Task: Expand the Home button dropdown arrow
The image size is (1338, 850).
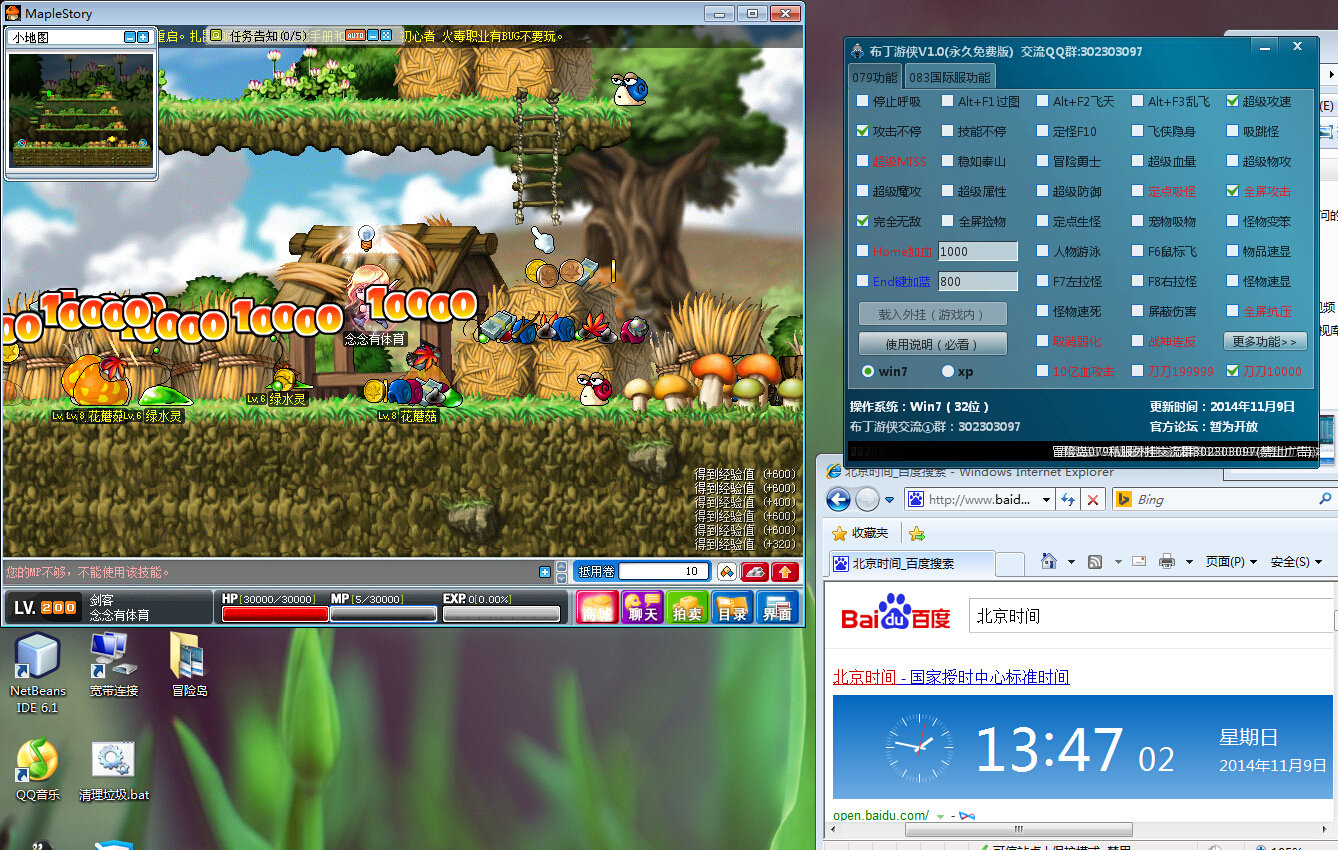Action: point(1071,562)
